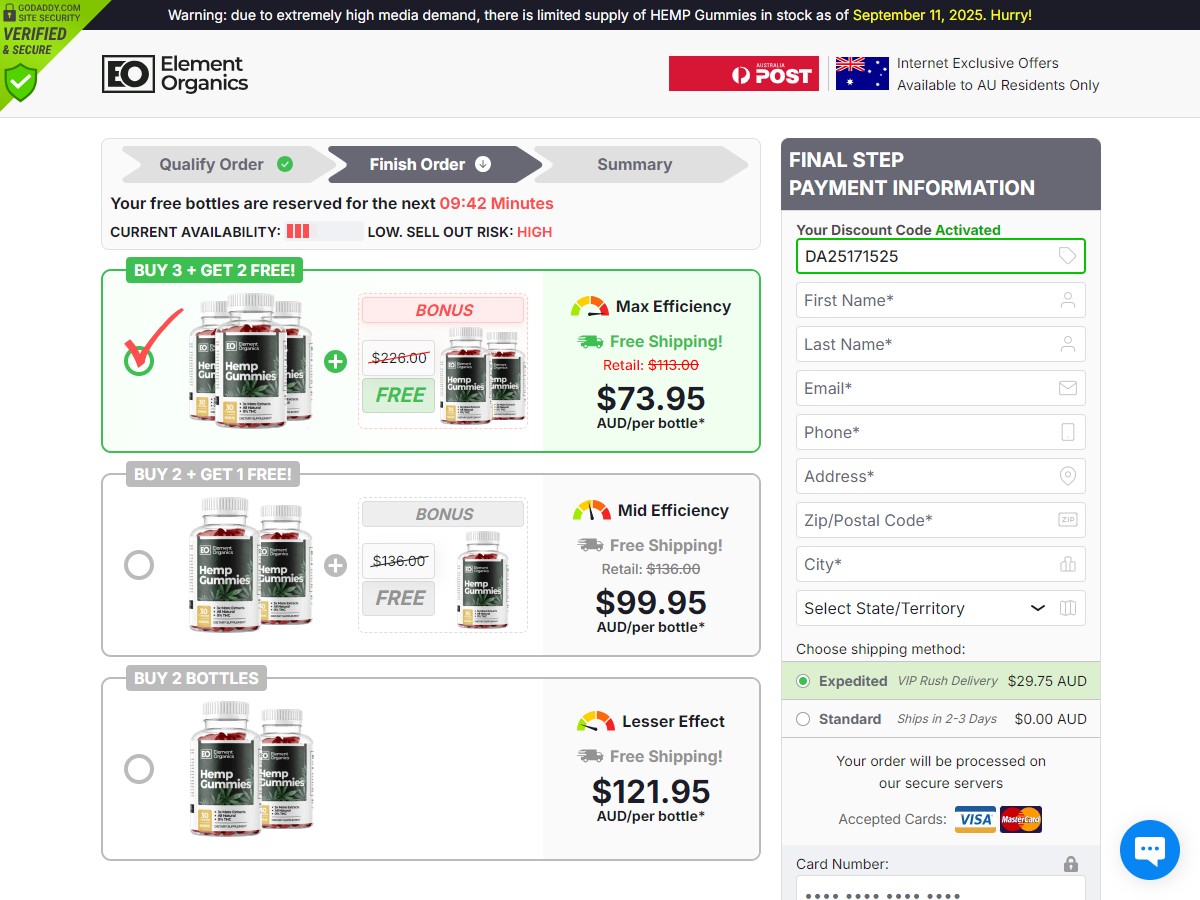Click the Phone input field
This screenshot has height=900, width=1200.
(x=941, y=432)
